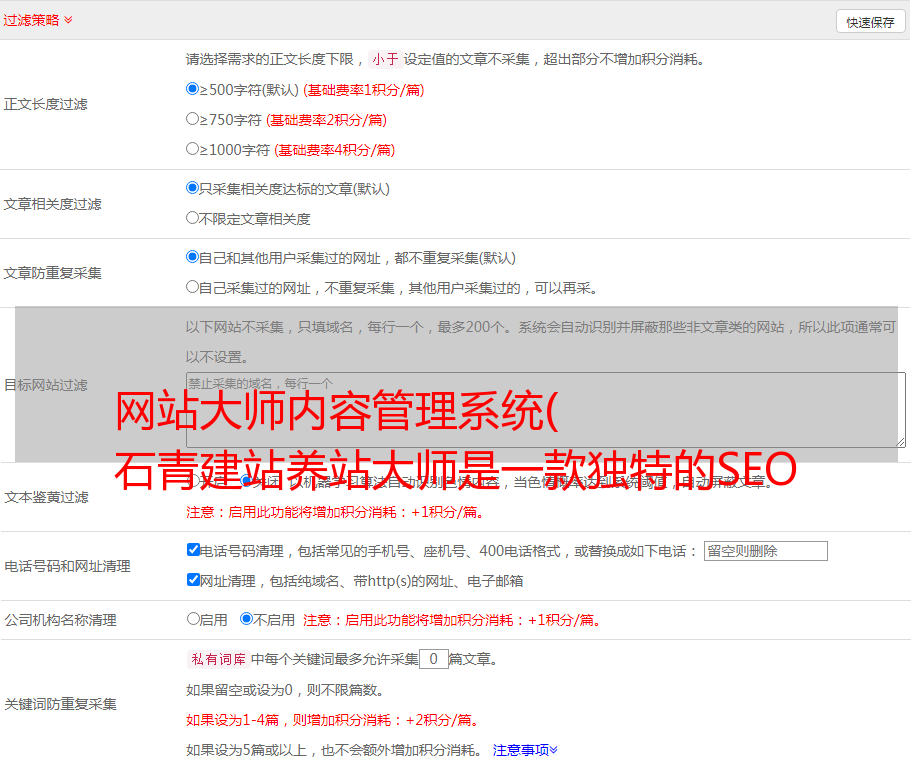
Task: Click the 快速保存 button
Action: click(x=870, y=22)
